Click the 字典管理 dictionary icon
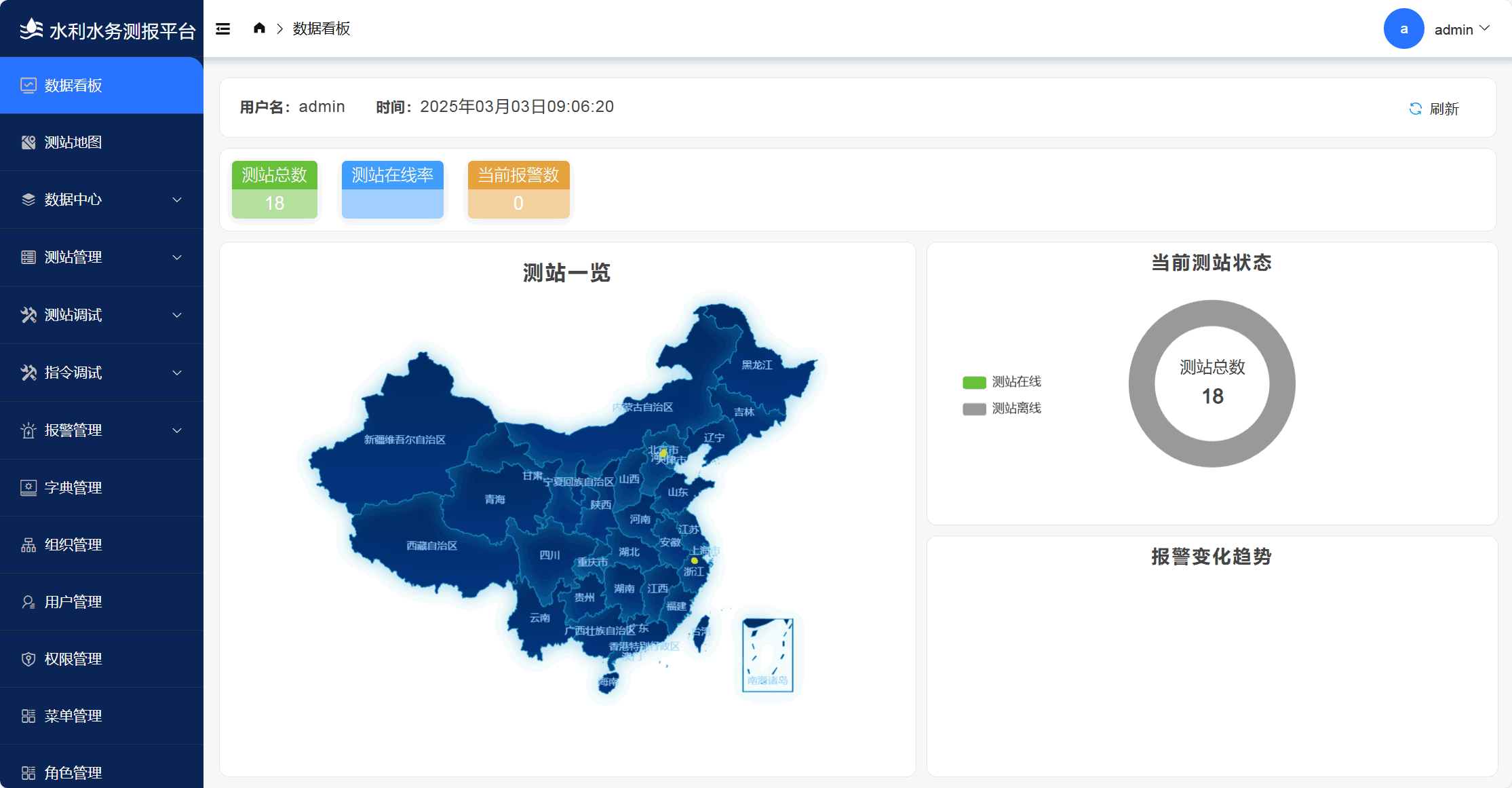This screenshot has height=788, width=1512. pyautogui.click(x=28, y=487)
